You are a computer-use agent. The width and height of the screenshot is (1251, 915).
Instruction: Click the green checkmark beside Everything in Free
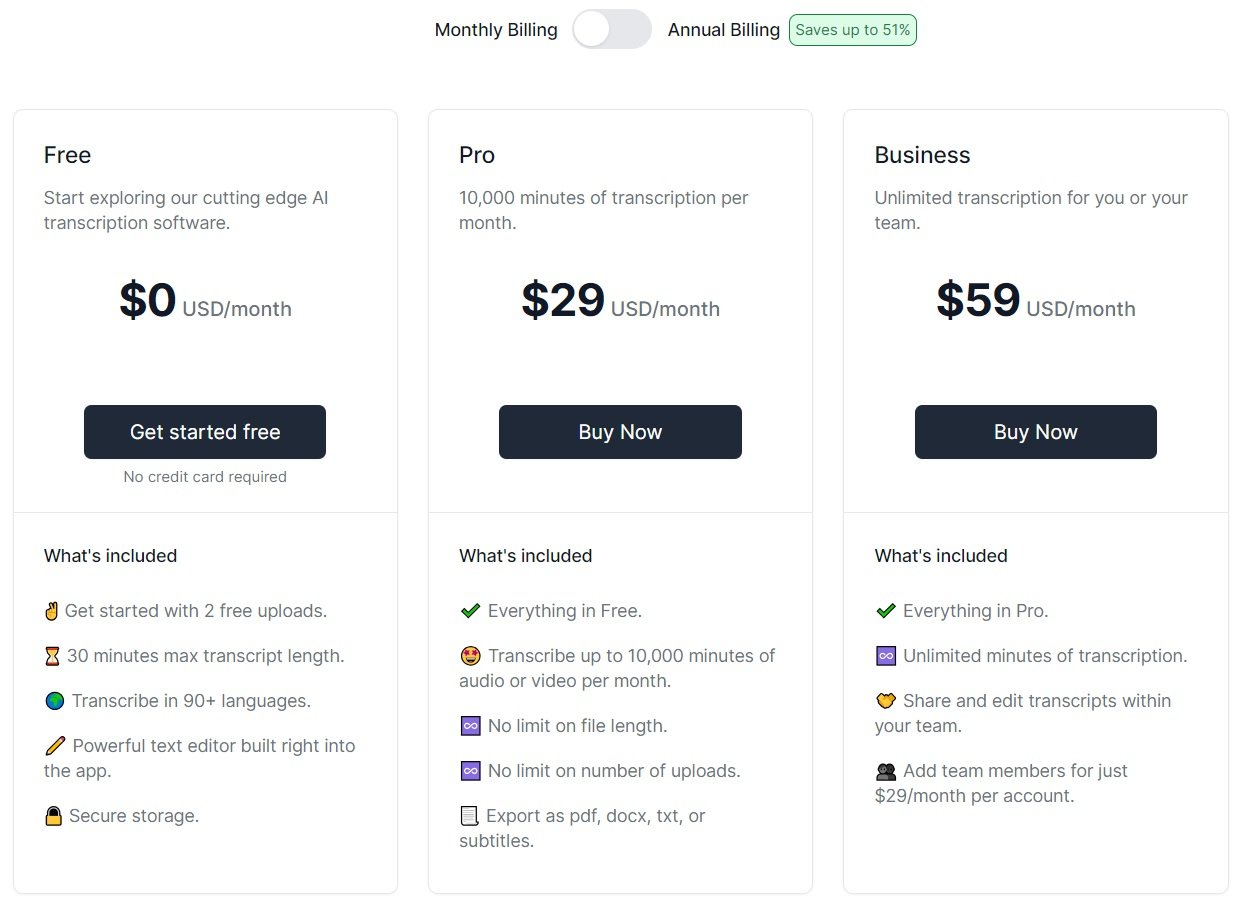[x=469, y=610]
